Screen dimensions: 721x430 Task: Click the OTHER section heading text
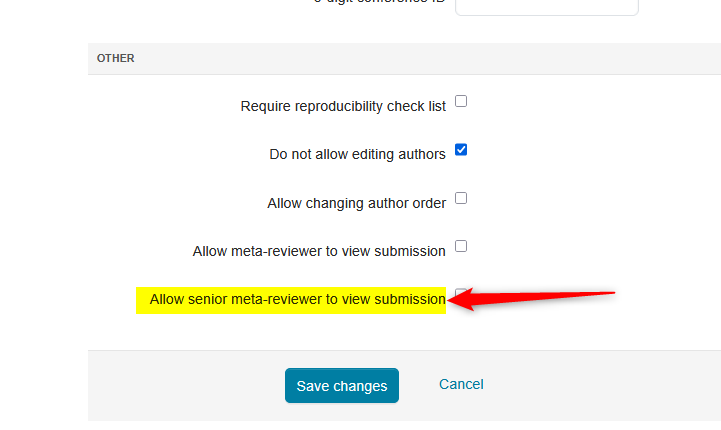pyautogui.click(x=116, y=58)
